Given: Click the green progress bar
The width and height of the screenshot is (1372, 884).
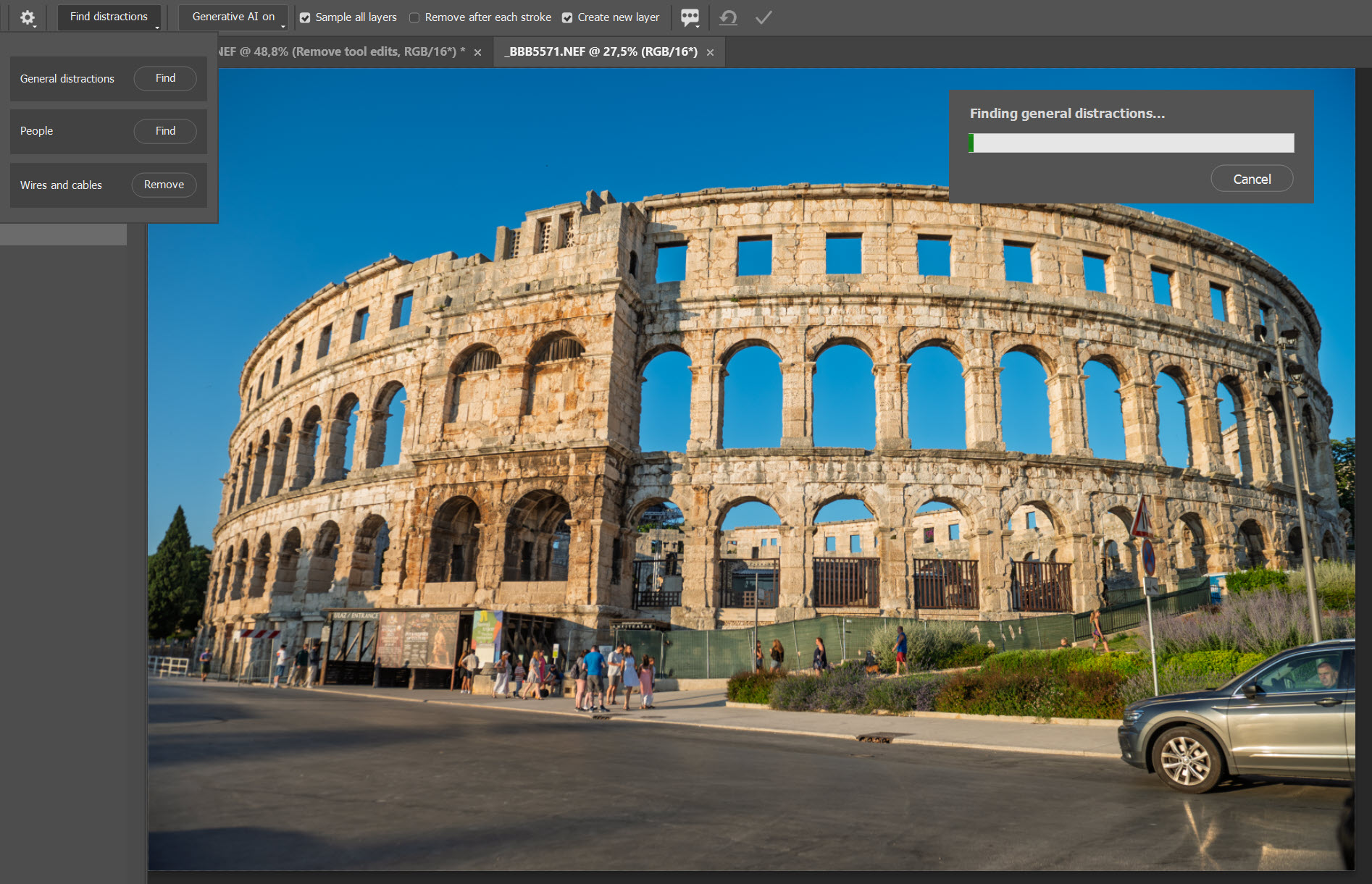Looking at the screenshot, I should pos(1131,143).
